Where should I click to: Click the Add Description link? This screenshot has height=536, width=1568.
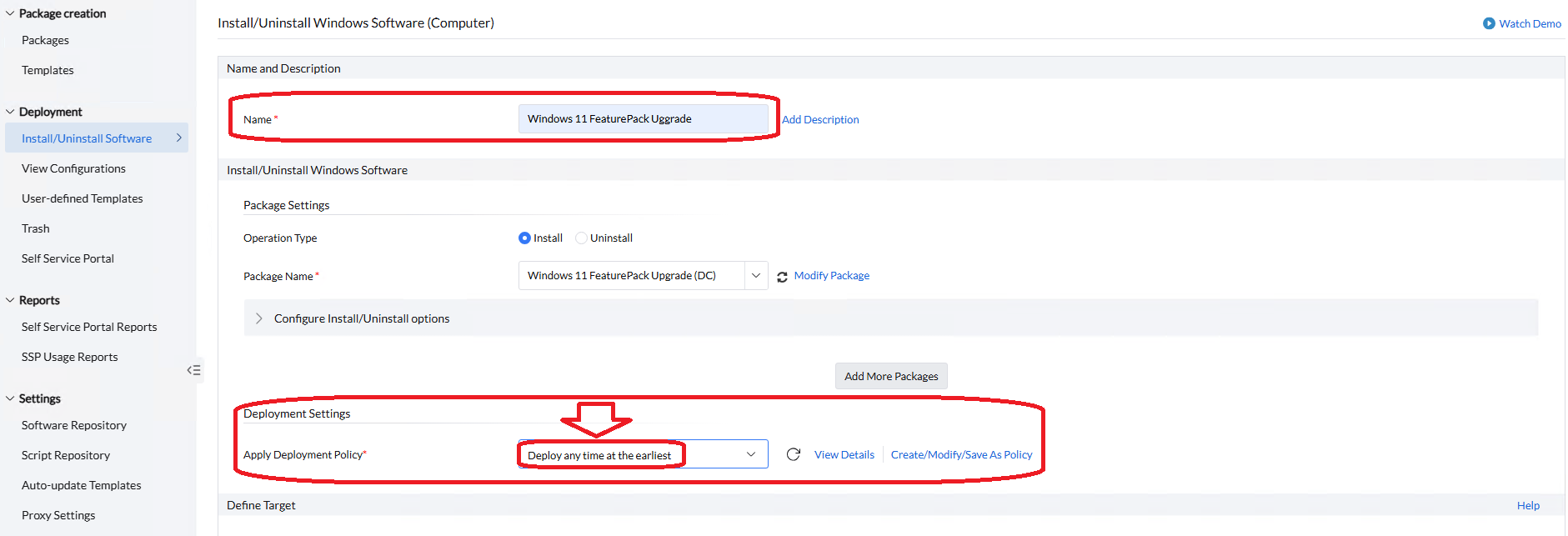820,119
